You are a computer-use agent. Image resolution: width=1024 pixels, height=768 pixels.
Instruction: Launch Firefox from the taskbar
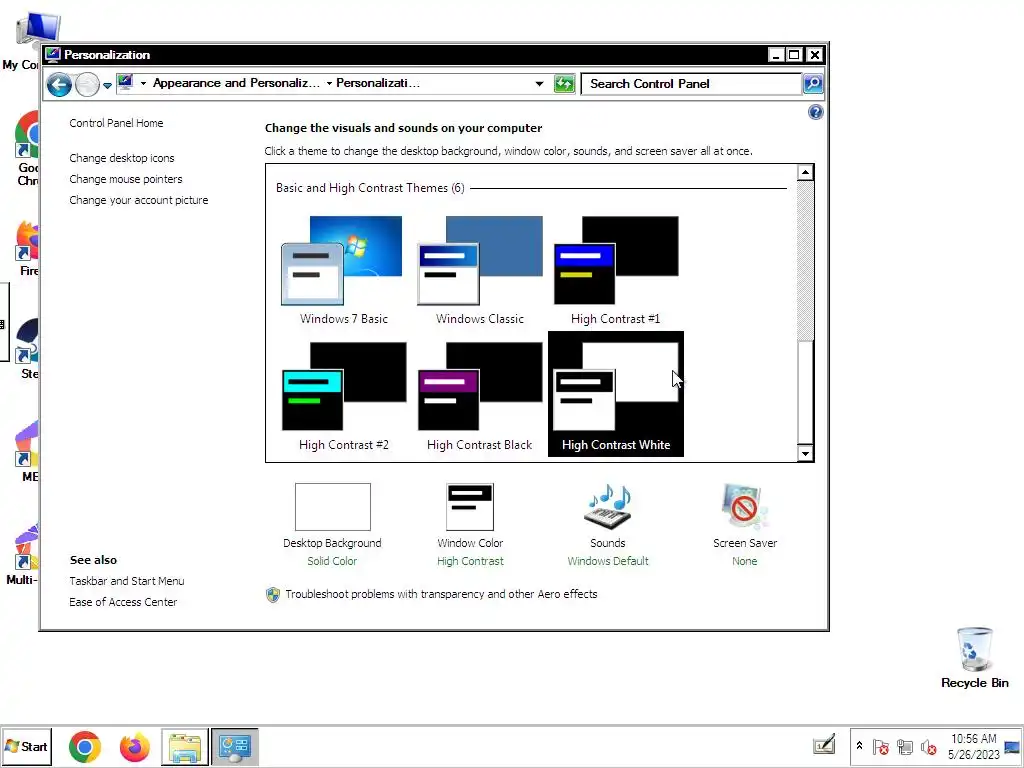click(135, 746)
